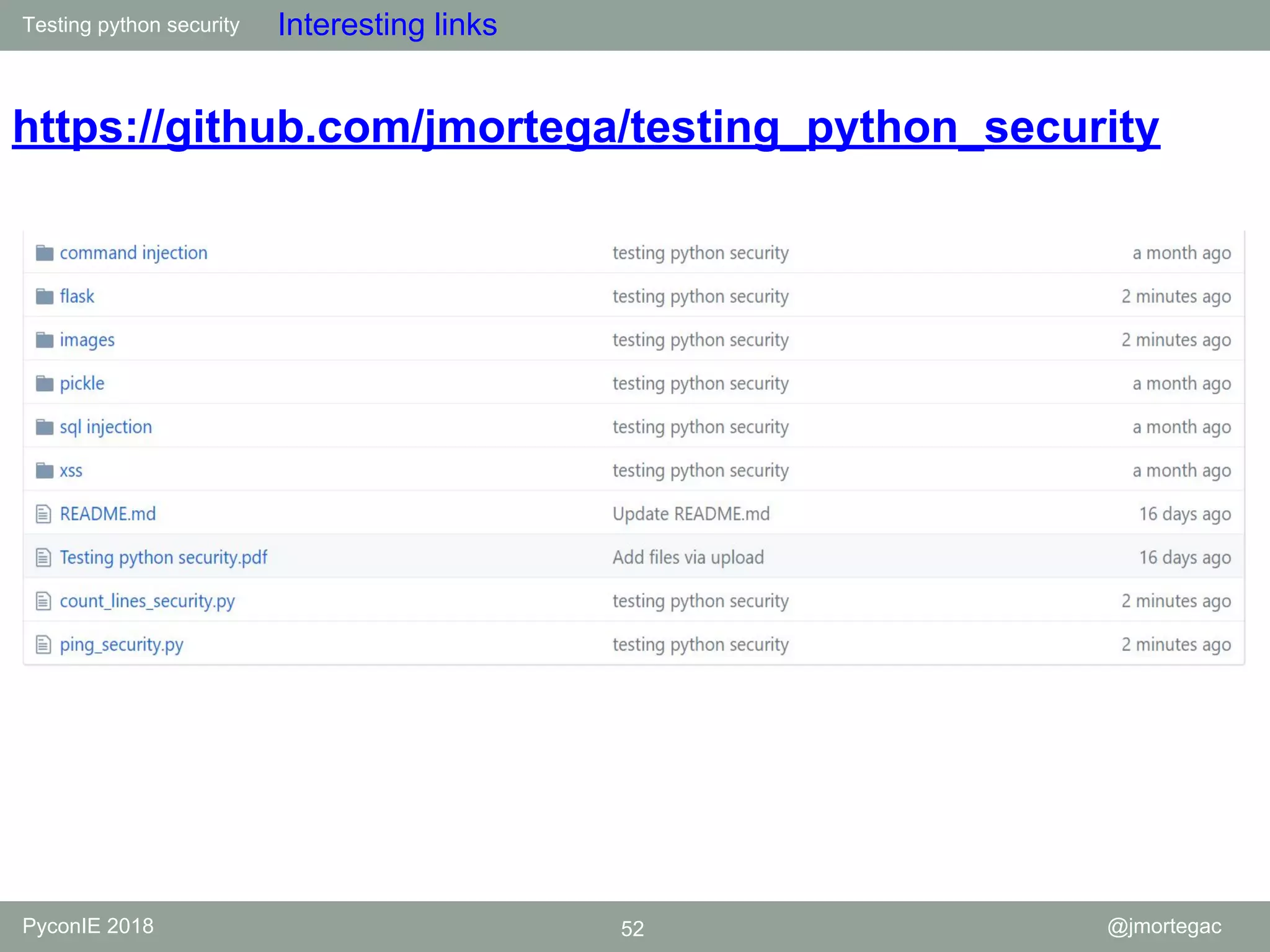Viewport: 1270px width, 952px height.
Task: Open the images folder
Action: [87, 340]
